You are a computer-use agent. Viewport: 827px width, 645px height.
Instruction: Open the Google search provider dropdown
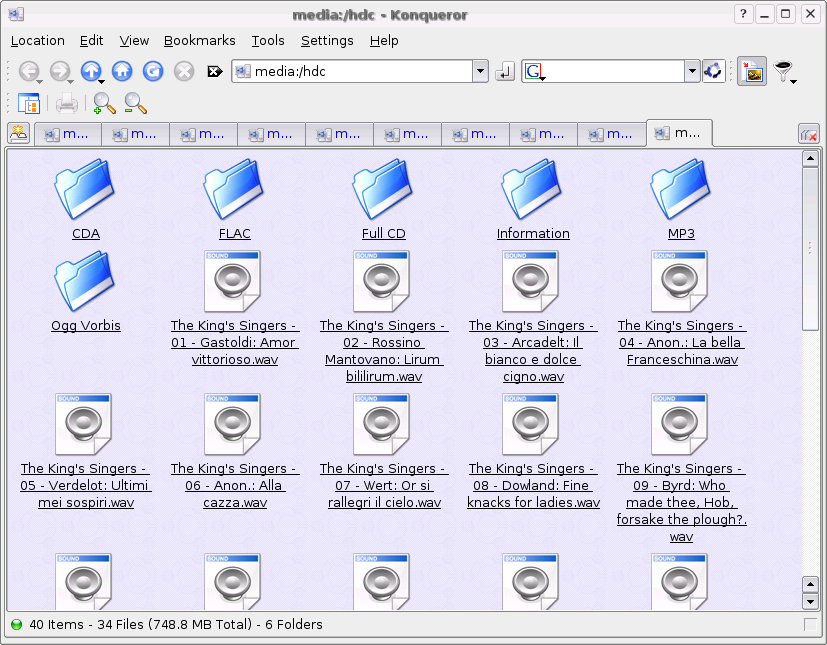point(534,71)
